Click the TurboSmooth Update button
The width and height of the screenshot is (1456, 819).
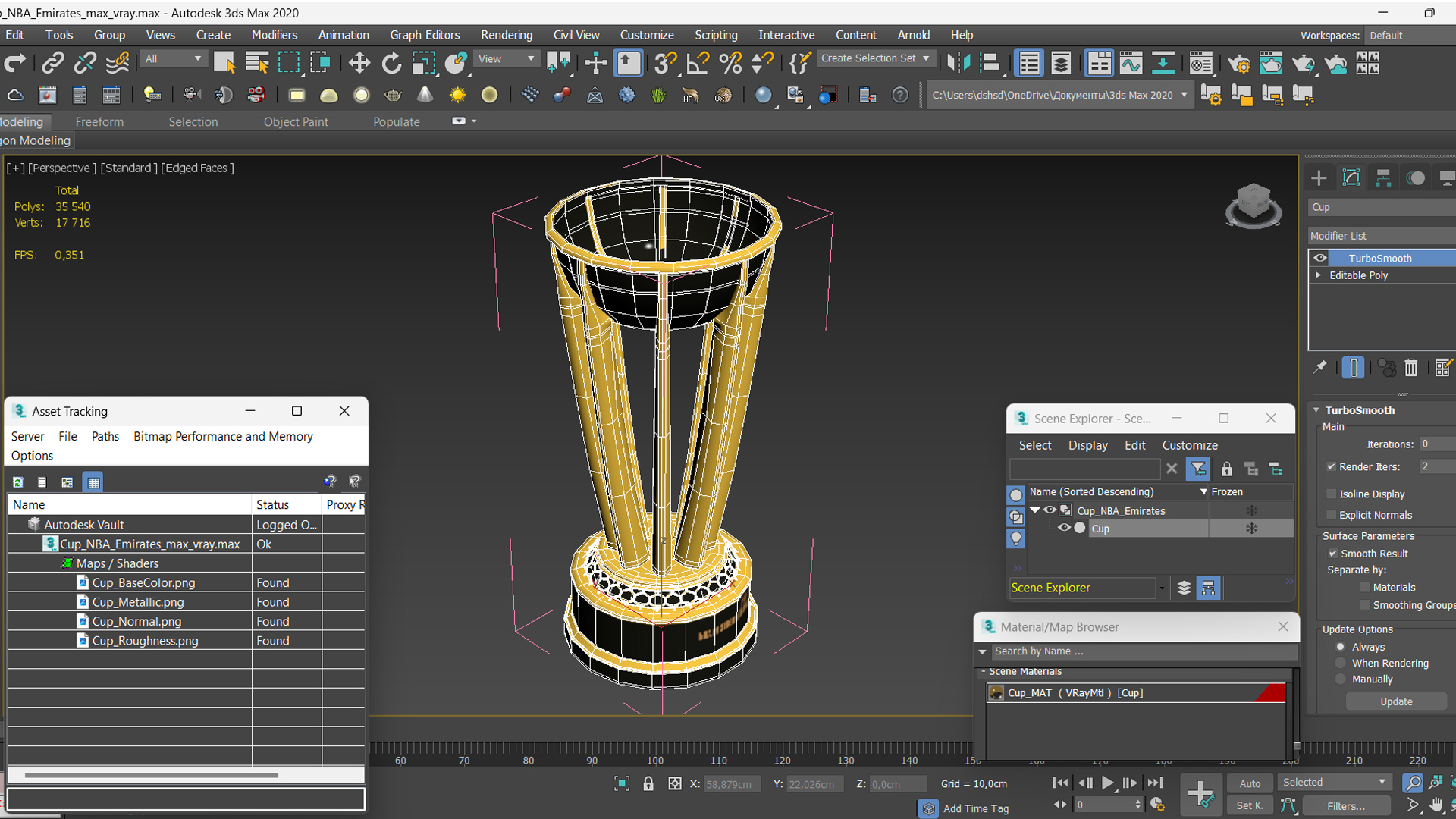(1396, 702)
